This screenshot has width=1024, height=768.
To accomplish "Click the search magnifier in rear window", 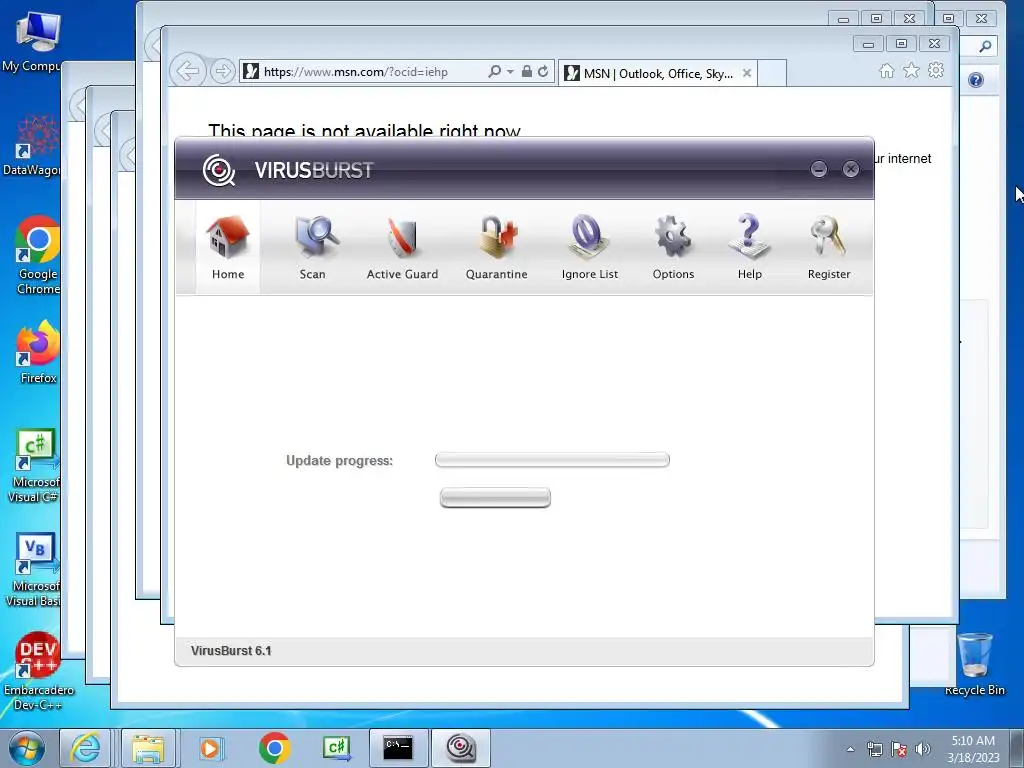I will pyautogui.click(x=985, y=46).
